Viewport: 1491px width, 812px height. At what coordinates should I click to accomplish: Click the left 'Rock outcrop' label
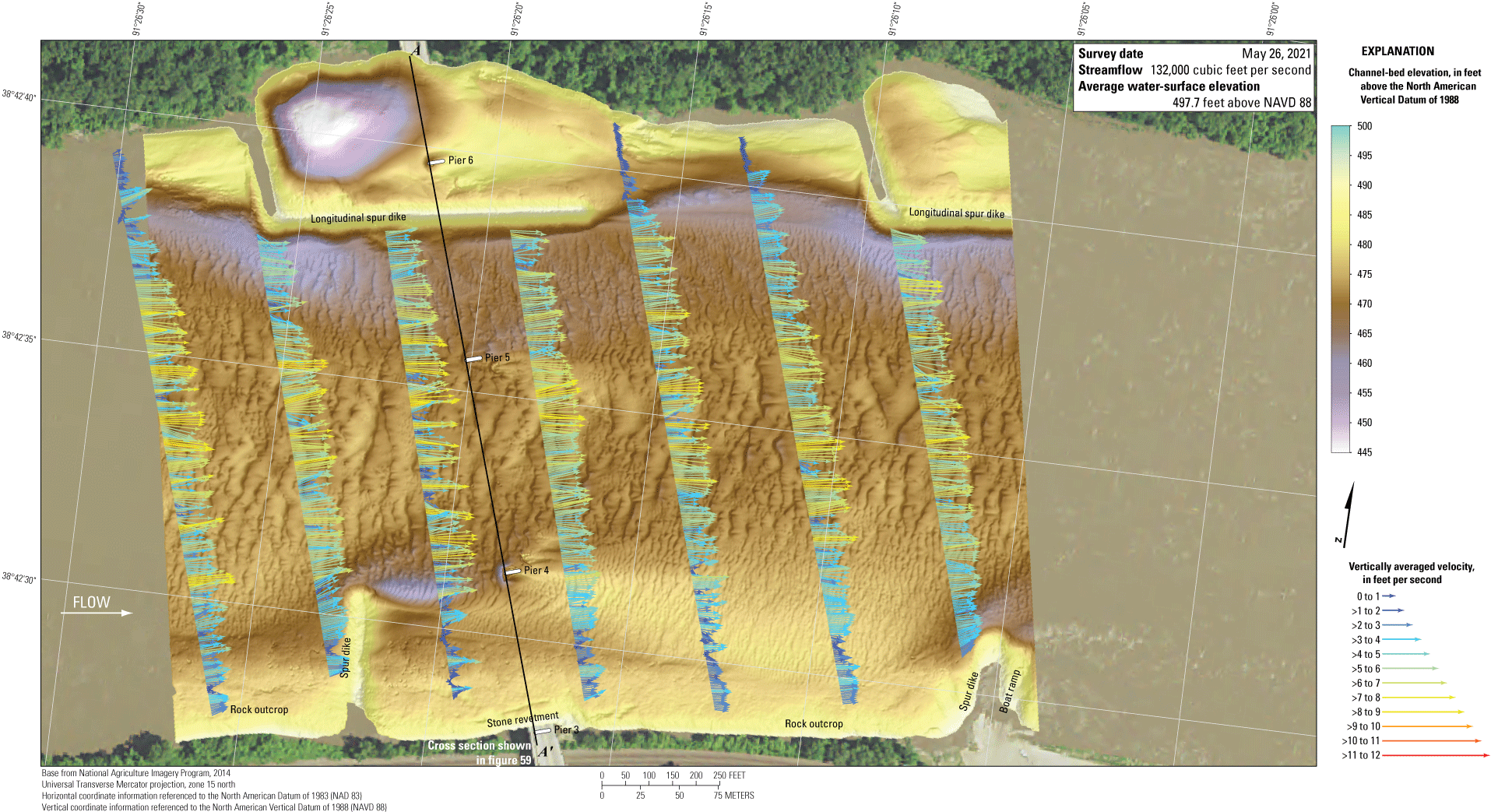tap(259, 710)
